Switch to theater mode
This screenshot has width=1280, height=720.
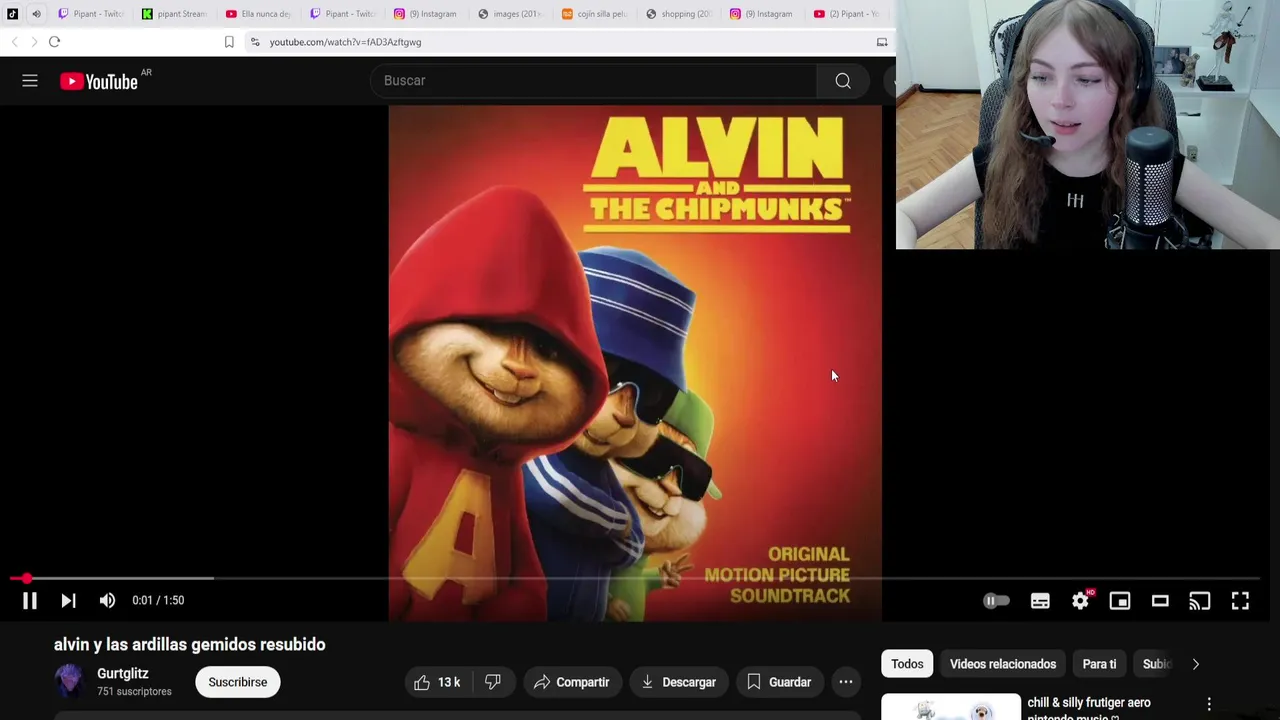(x=1160, y=601)
